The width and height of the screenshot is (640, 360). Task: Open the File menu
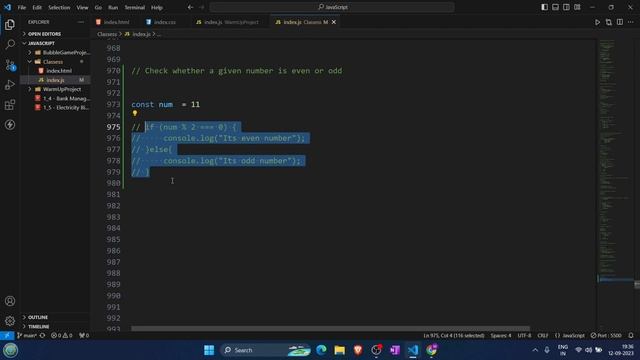(22, 7)
